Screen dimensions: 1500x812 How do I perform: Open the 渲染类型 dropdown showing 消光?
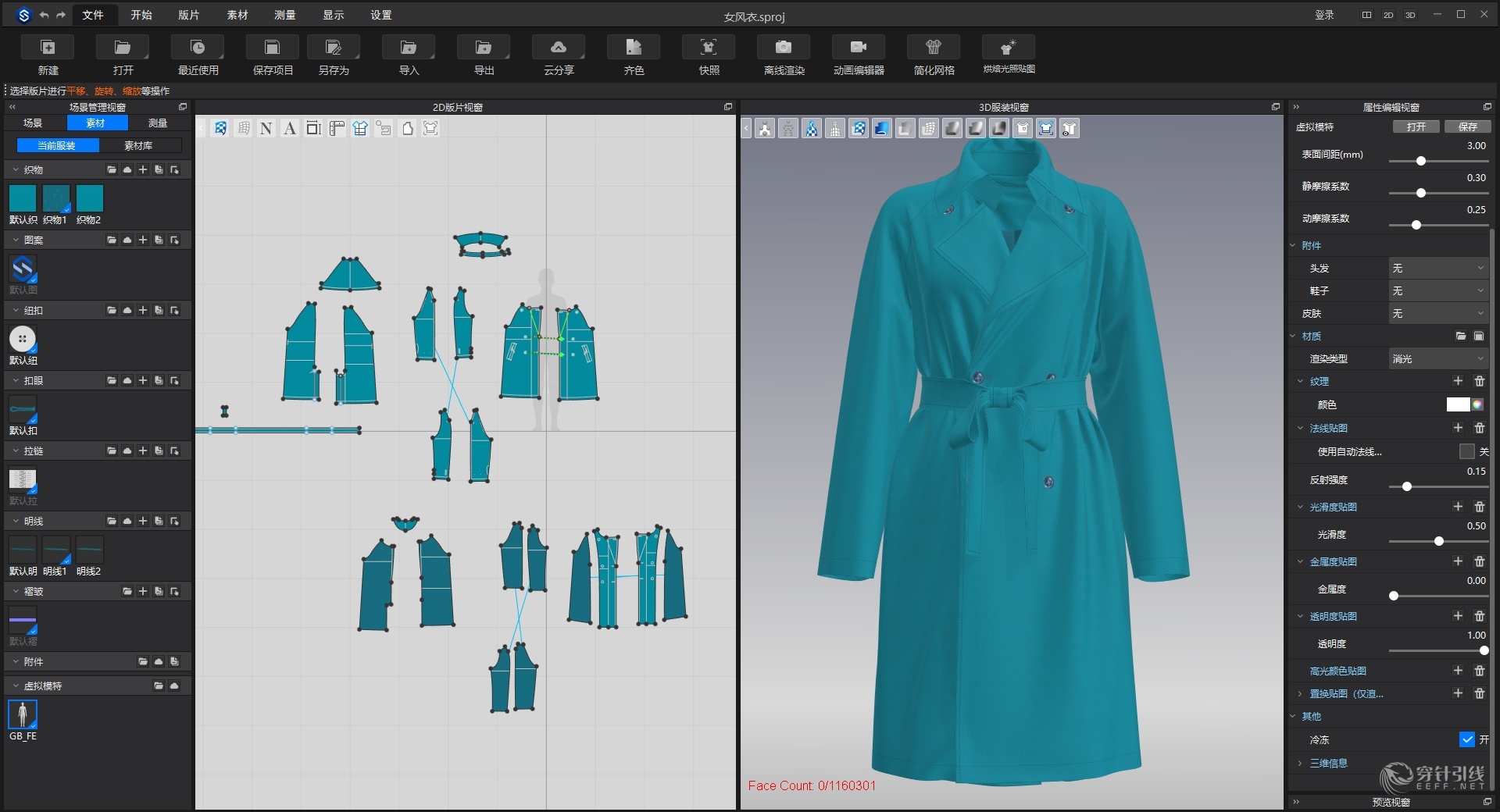1437,358
